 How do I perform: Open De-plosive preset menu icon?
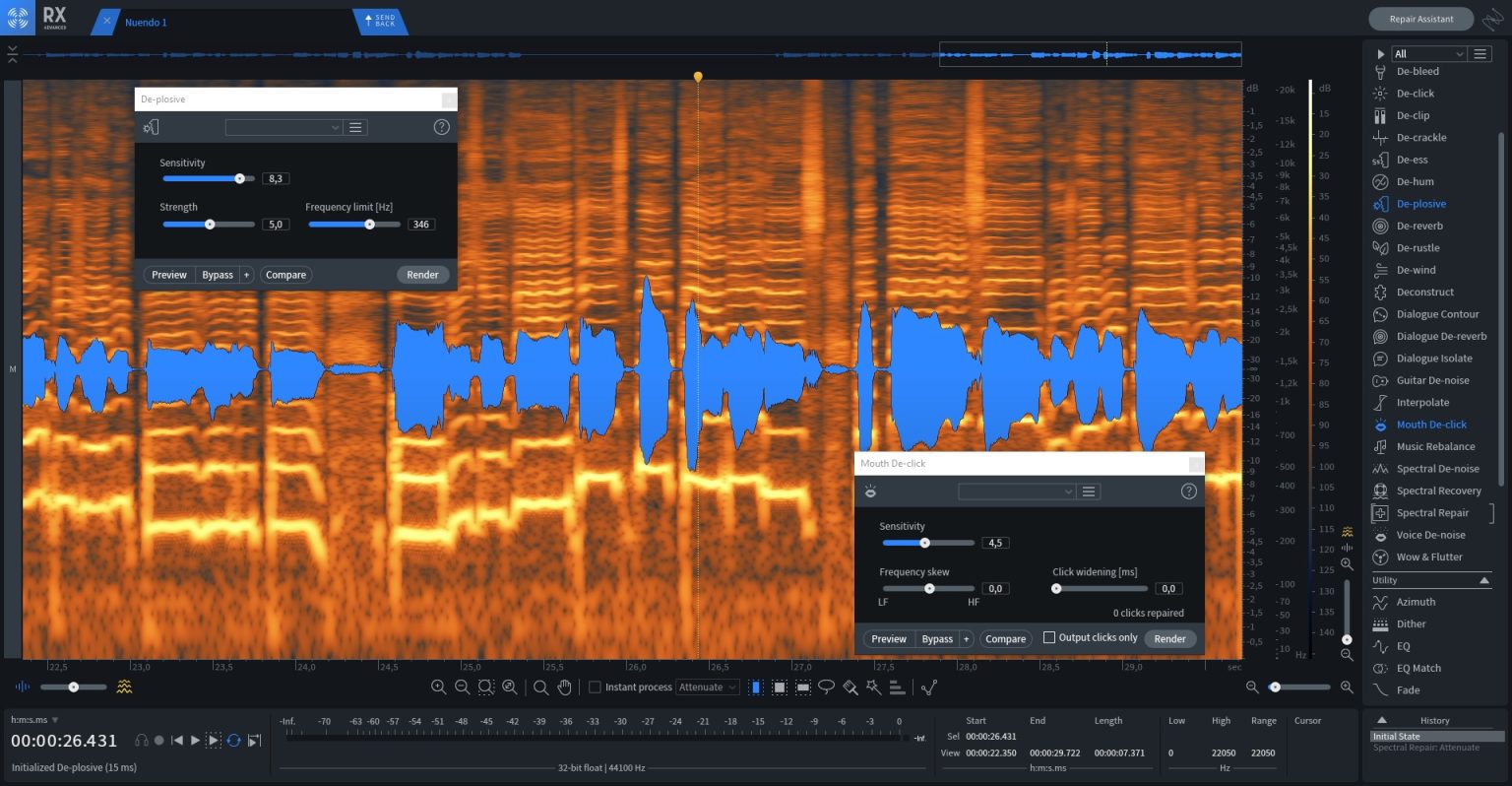click(x=355, y=127)
